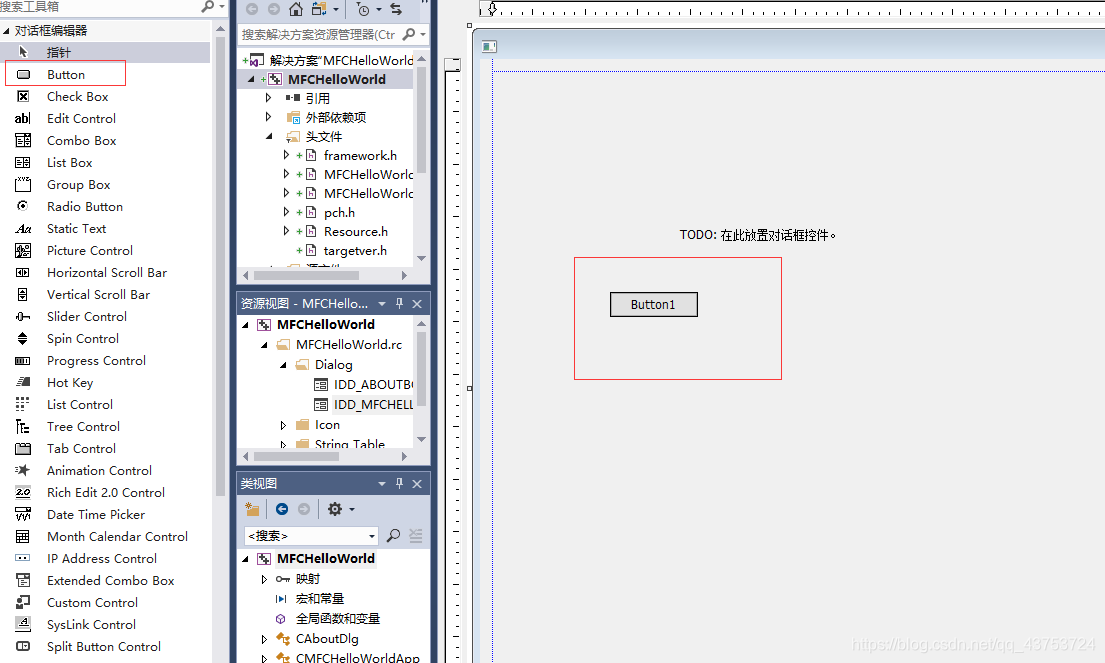Collapse the Dialog folder in Resource View

[x=283, y=365]
